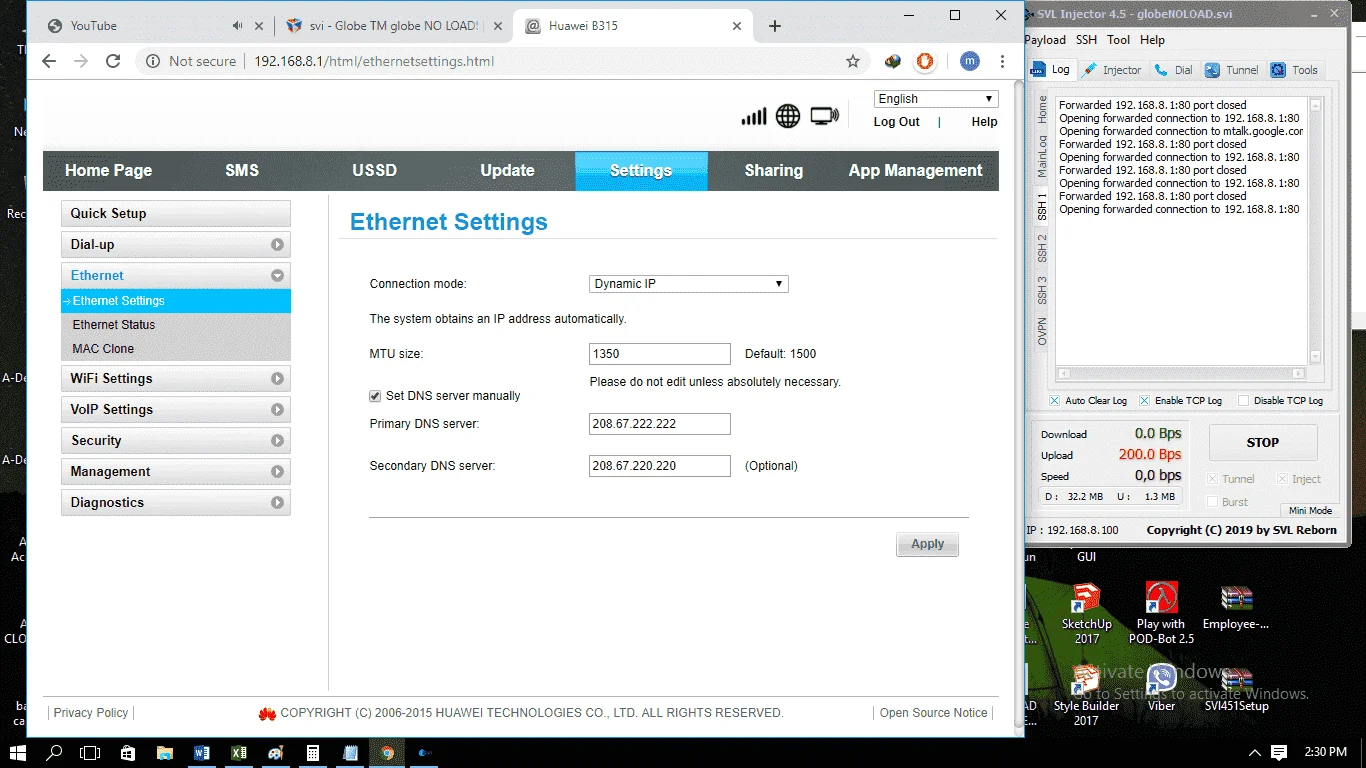1366x768 pixels.
Task: Click the Not secure site info icon
Action: coord(153,61)
